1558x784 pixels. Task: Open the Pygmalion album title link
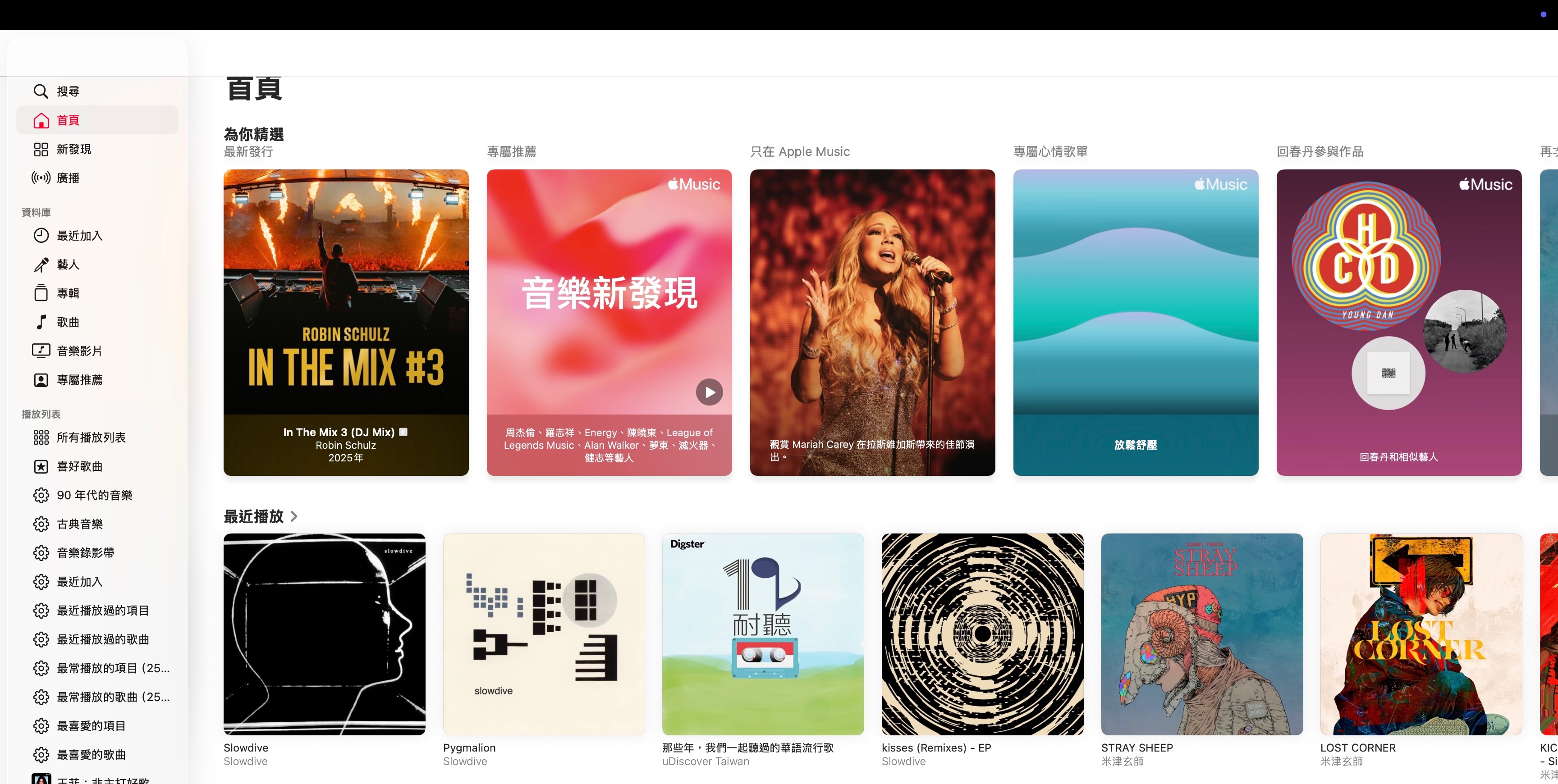coord(469,748)
